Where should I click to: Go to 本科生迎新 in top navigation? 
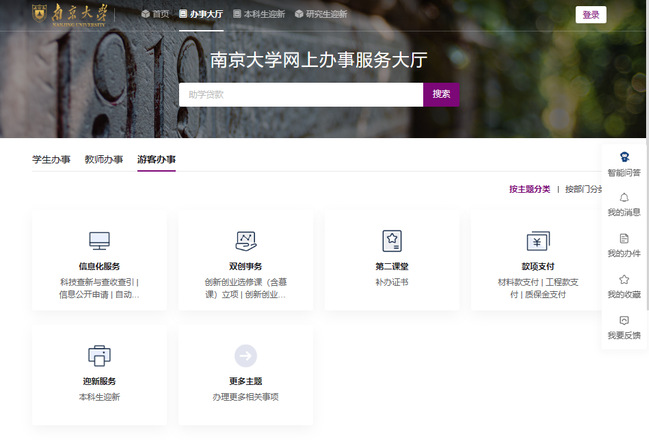pyautogui.click(x=258, y=15)
